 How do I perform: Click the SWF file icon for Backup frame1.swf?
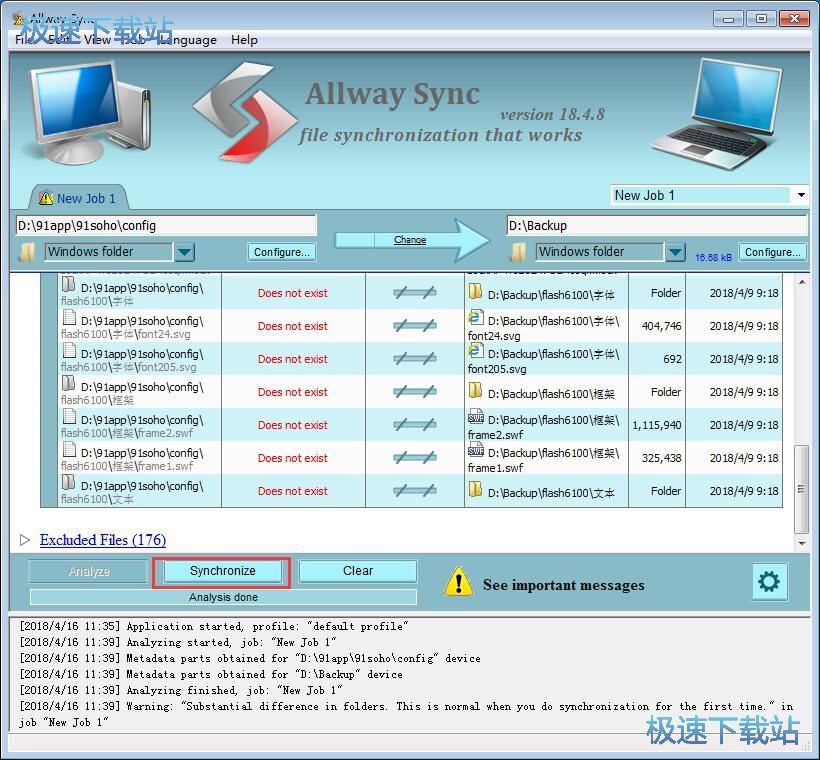coord(475,449)
